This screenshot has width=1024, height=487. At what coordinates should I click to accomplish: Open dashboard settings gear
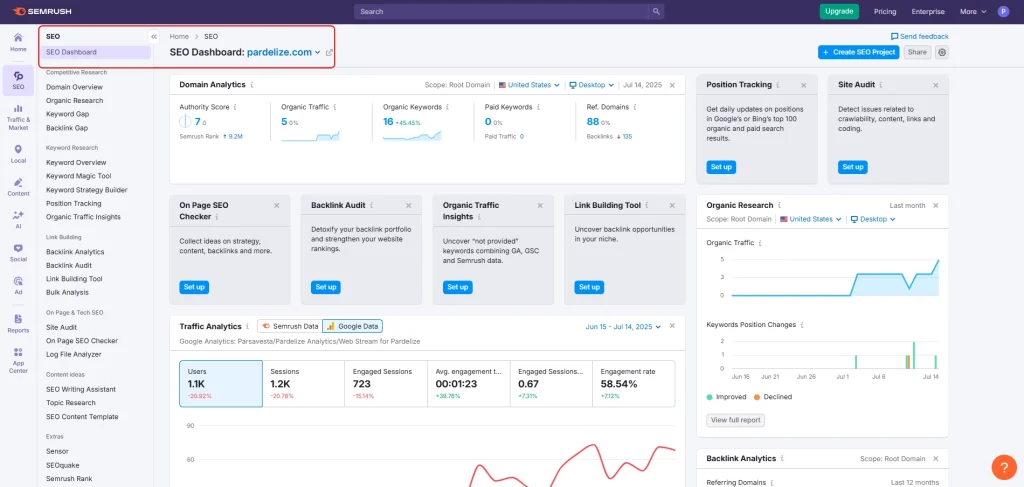[x=942, y=52]
